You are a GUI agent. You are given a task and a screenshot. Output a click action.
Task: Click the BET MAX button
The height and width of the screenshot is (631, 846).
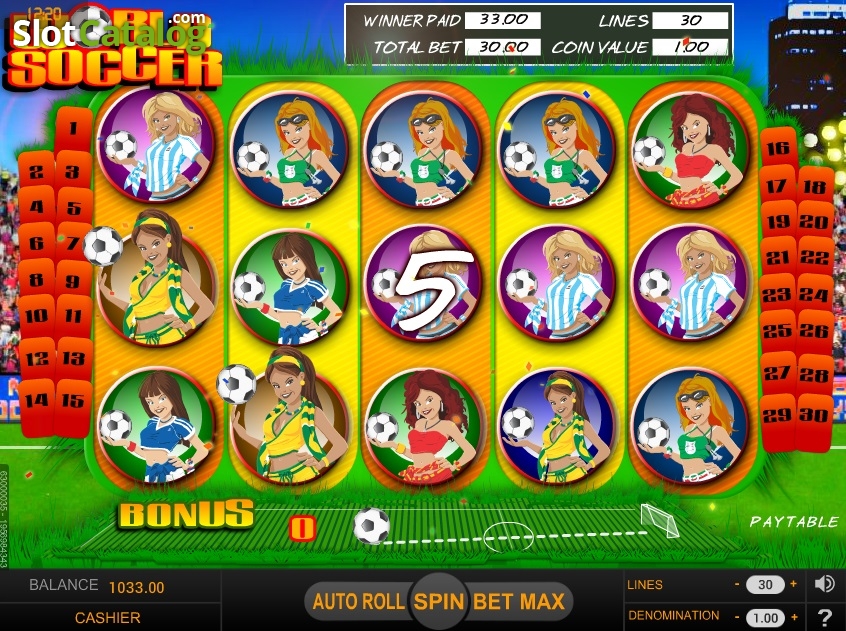click(518, 601)
